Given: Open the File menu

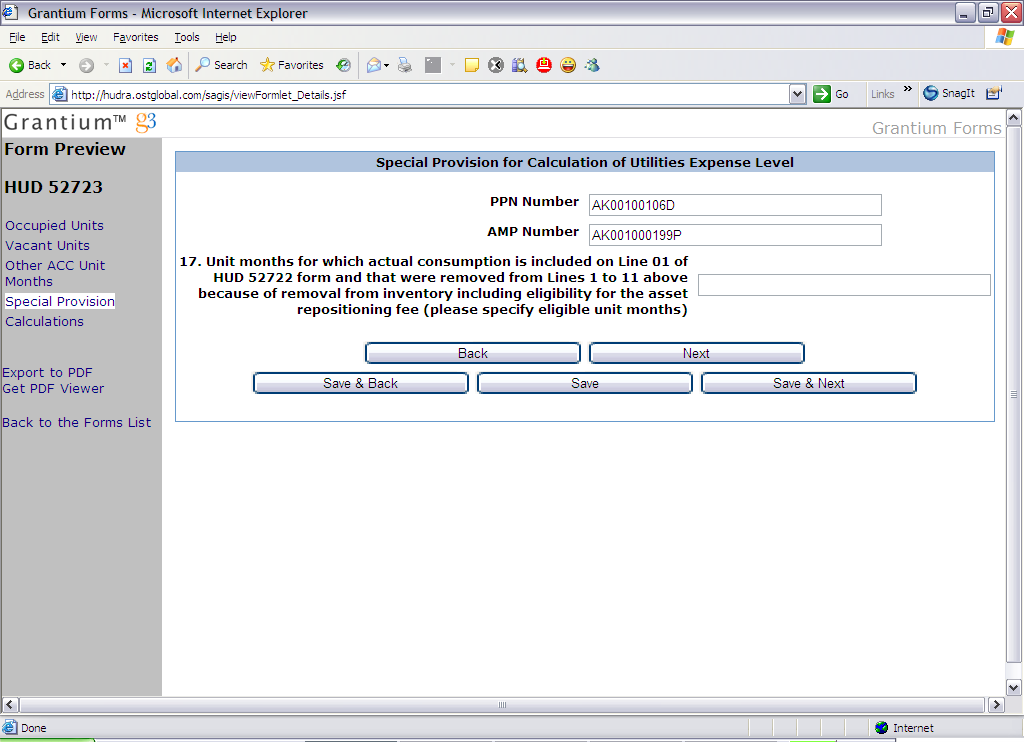Looking at the screenshot, I should (17, 37).
